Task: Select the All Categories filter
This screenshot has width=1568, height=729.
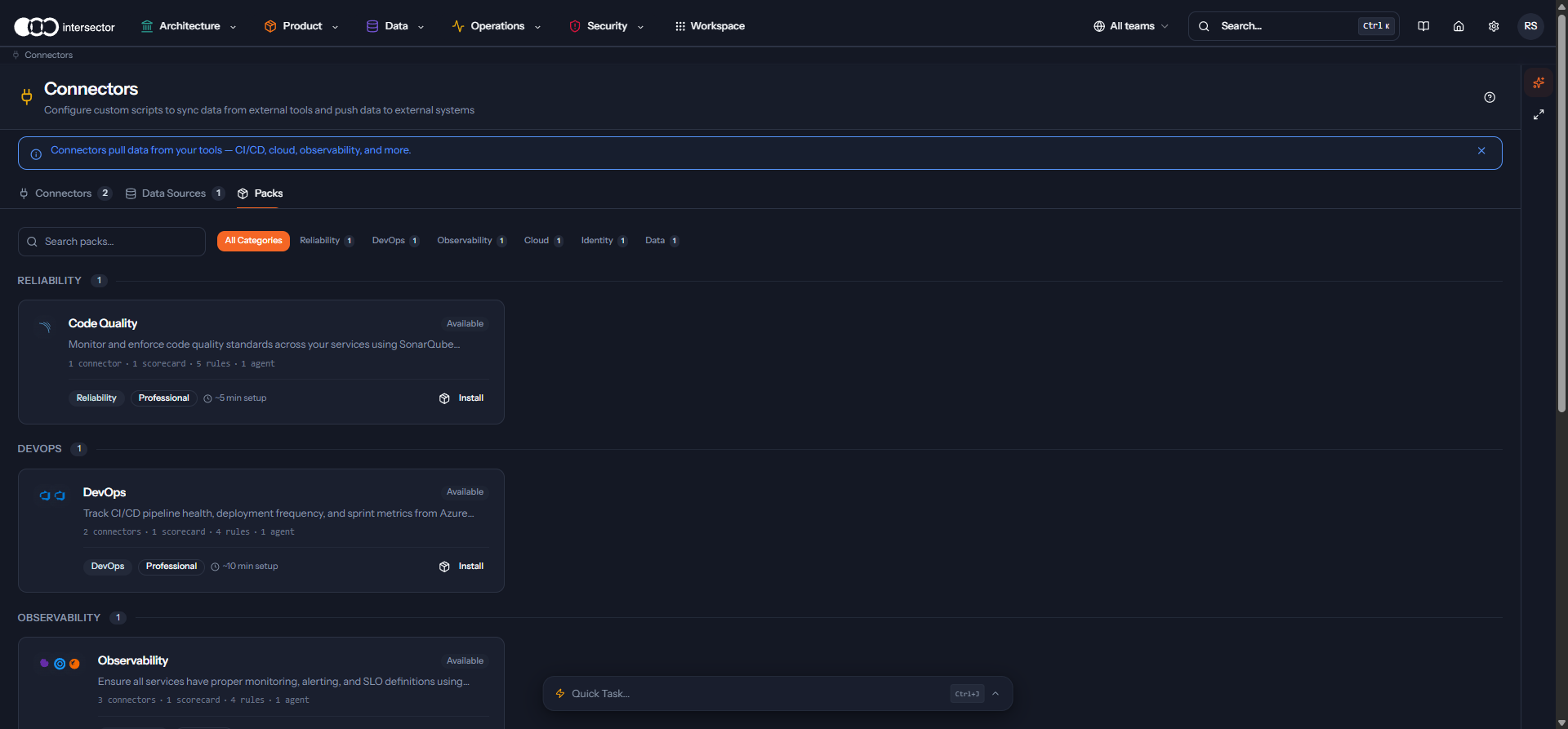Action: click(x=253, y=241)
